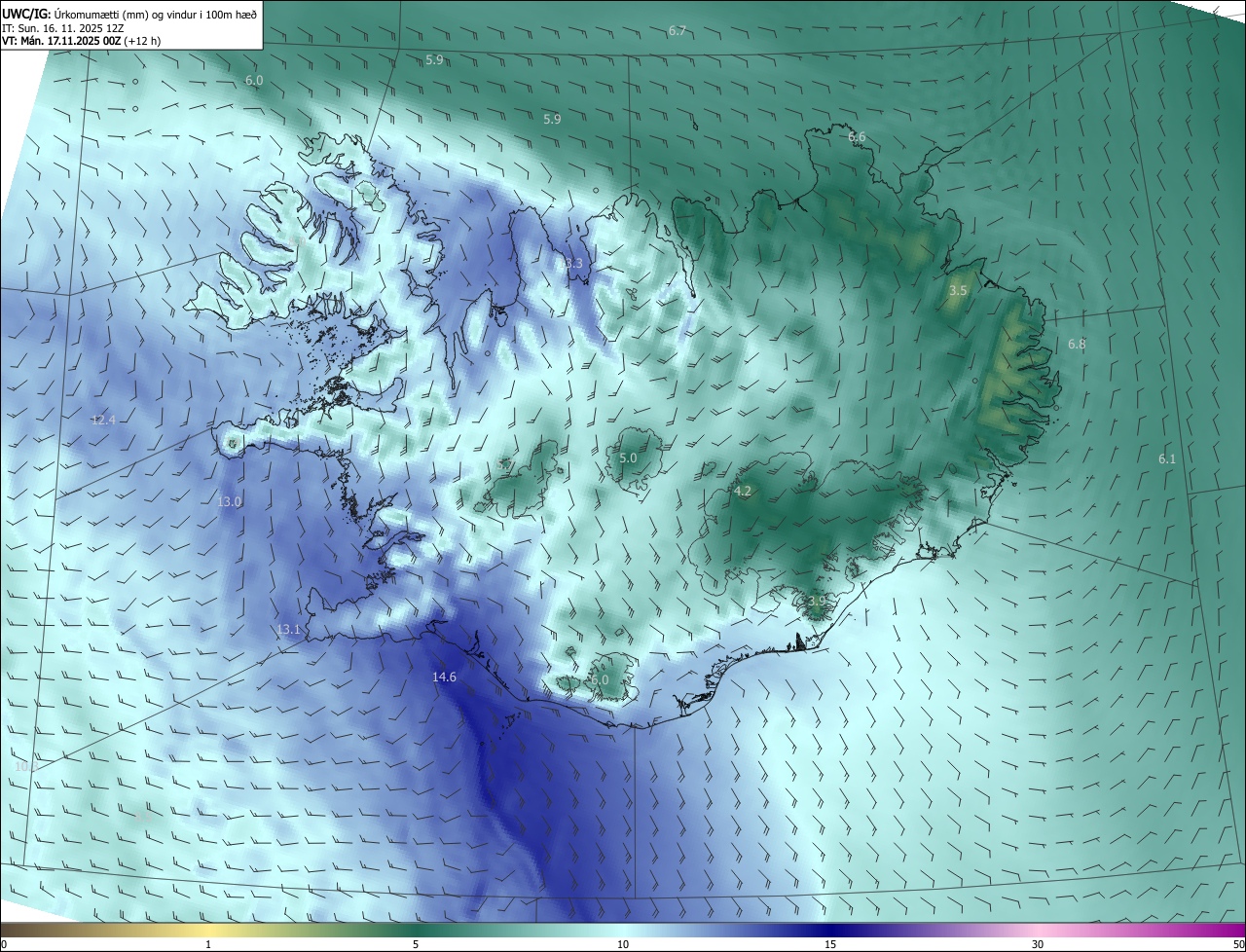Viewport: 1246px width, 952px height.
Task: Click the 50 label on the color scale
Action: (x=1238, y=945)
